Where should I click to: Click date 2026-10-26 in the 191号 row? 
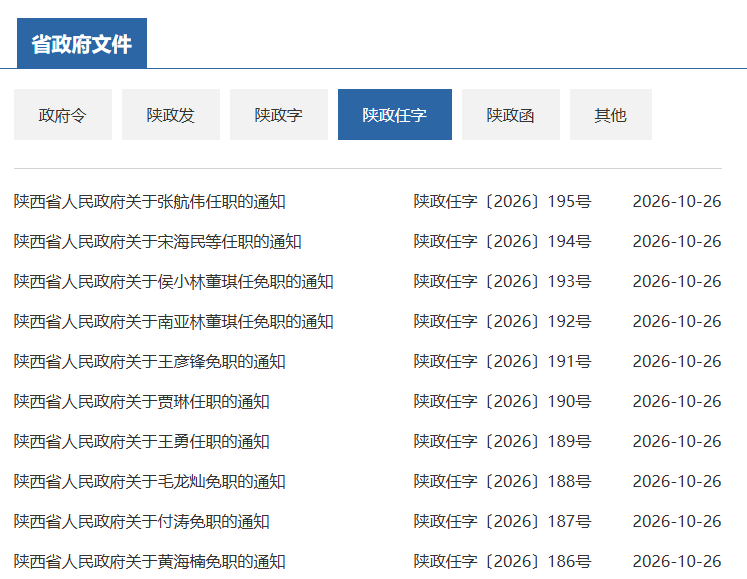pyautogui.click(x=677, y=362)
